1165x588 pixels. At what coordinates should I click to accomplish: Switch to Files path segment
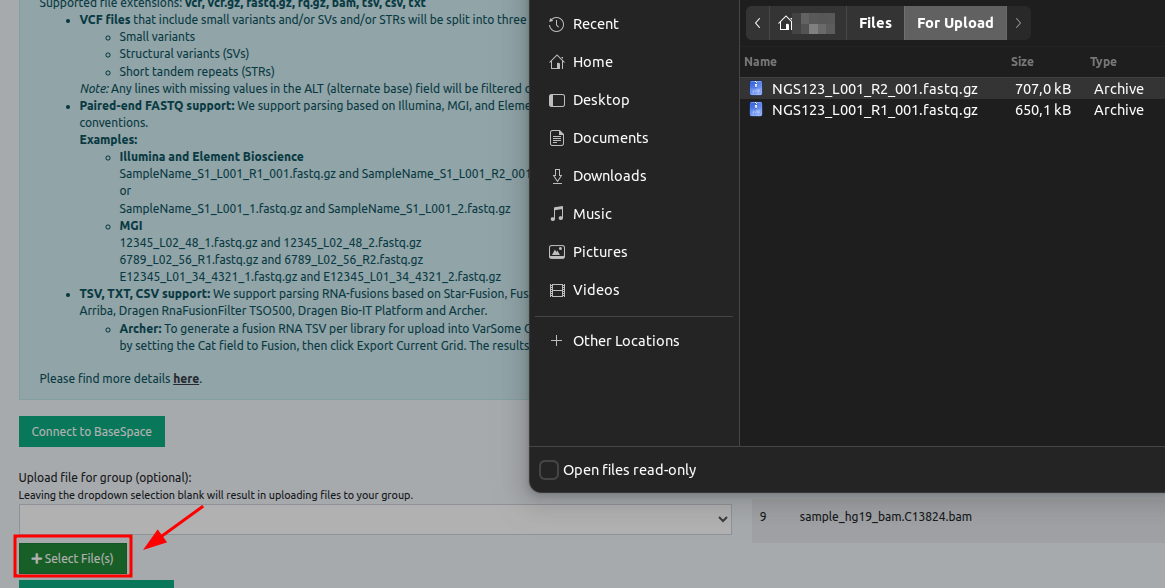(x=875, y=23)
